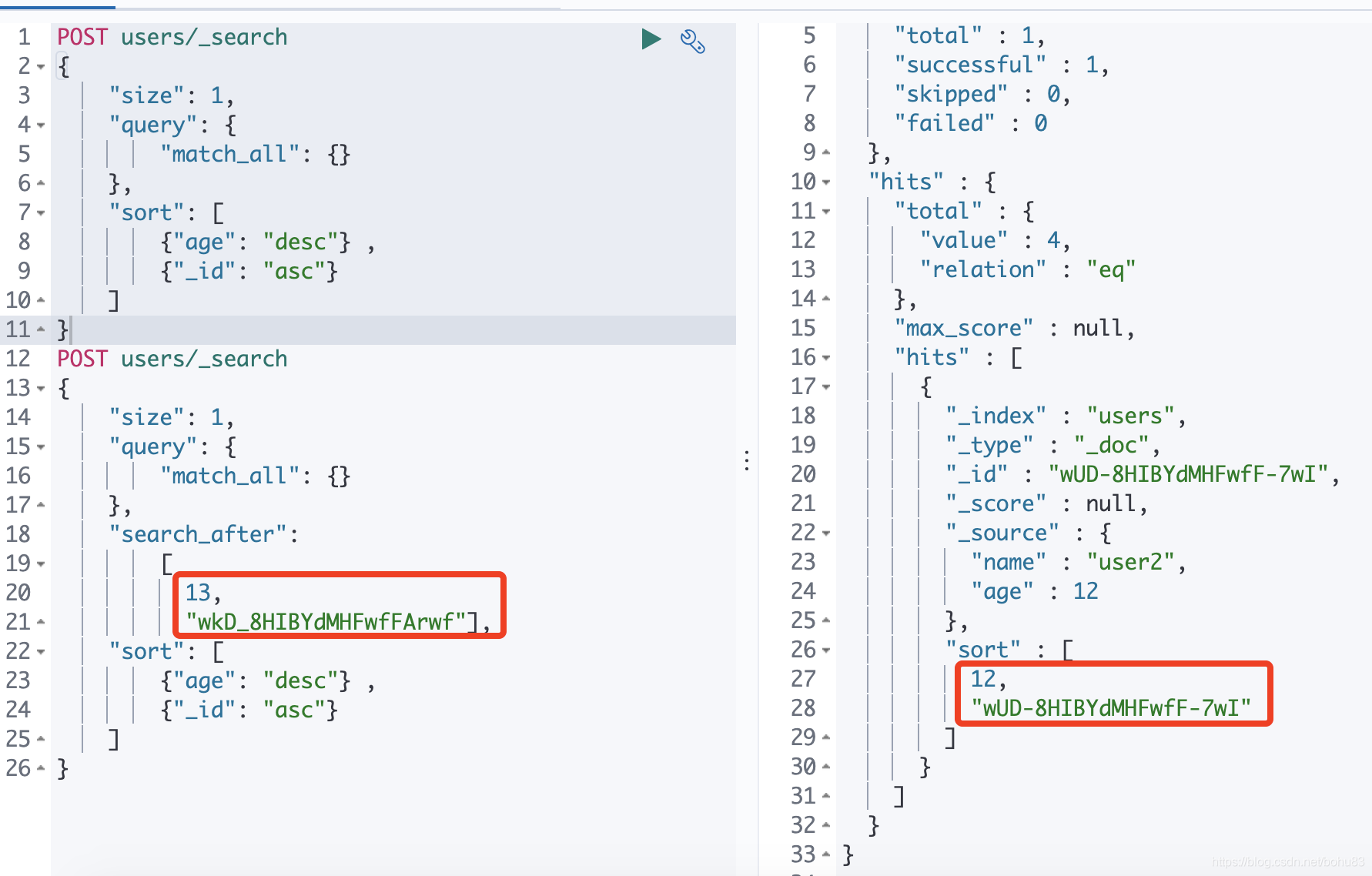Image resolution: width=1372 pixels, height=876 pixels.
Task: Click "_index" : "users" line
Action: pyautogui.click(x=1060, y=416)
